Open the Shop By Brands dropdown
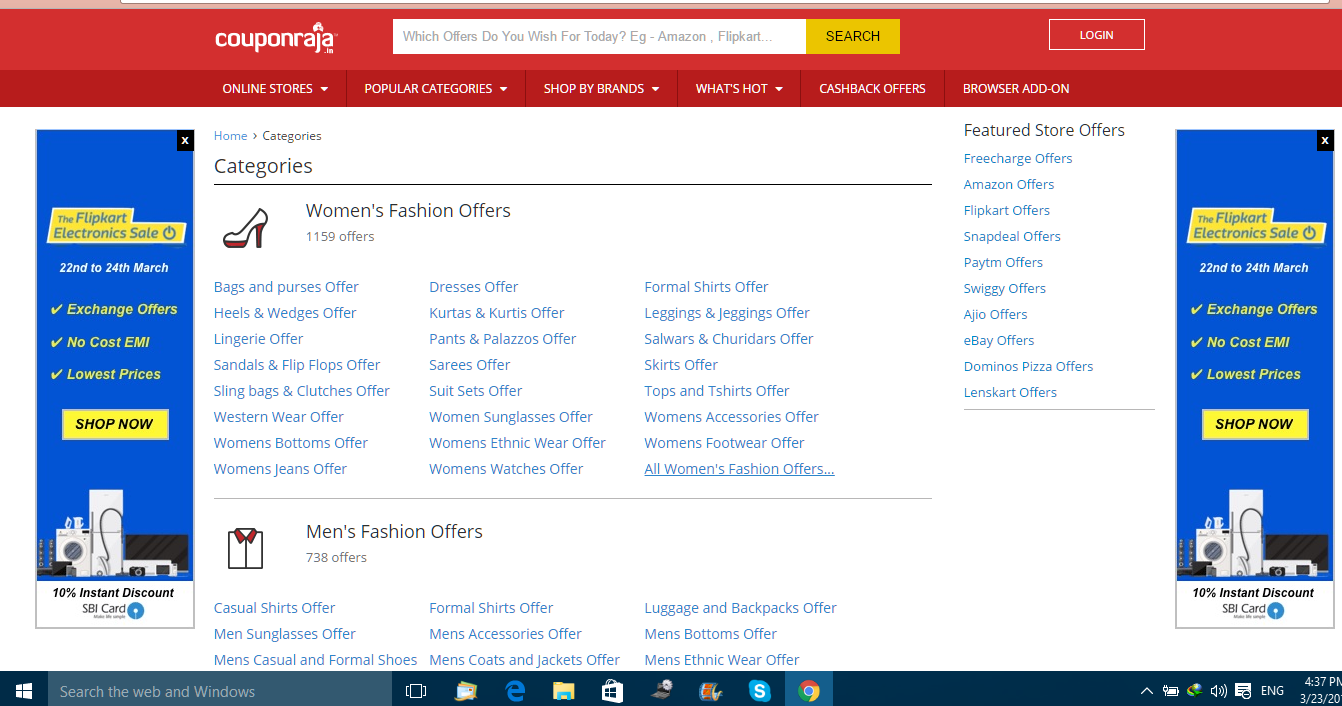Viewport: 1342px width, 706px height. [601, 89]
